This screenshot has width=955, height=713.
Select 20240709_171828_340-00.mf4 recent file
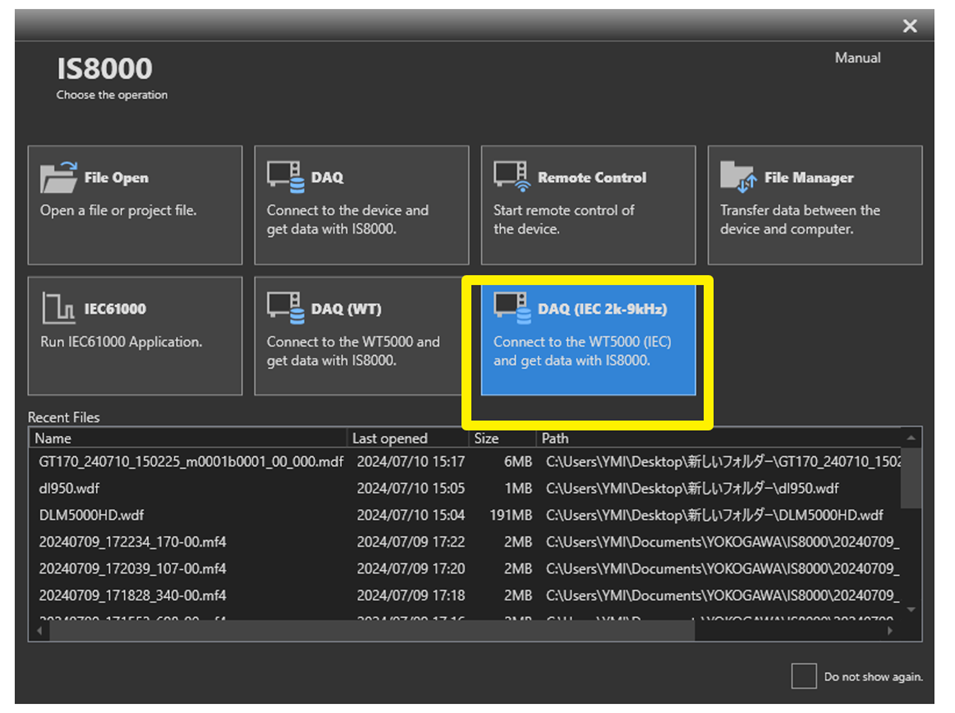(132, 595)
